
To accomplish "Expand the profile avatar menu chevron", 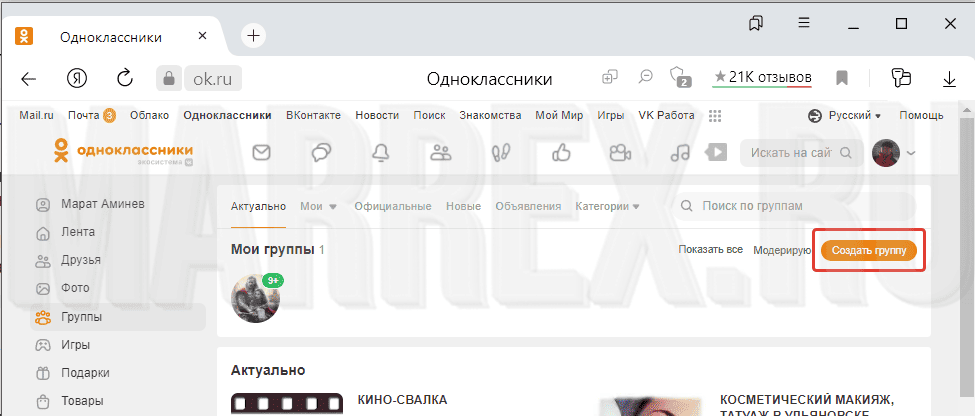I will (911, 152).
